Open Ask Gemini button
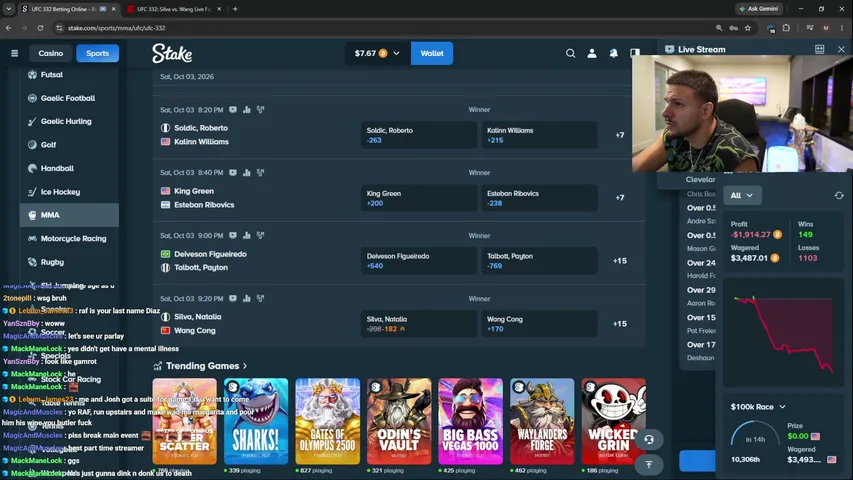 coord(759,9)
